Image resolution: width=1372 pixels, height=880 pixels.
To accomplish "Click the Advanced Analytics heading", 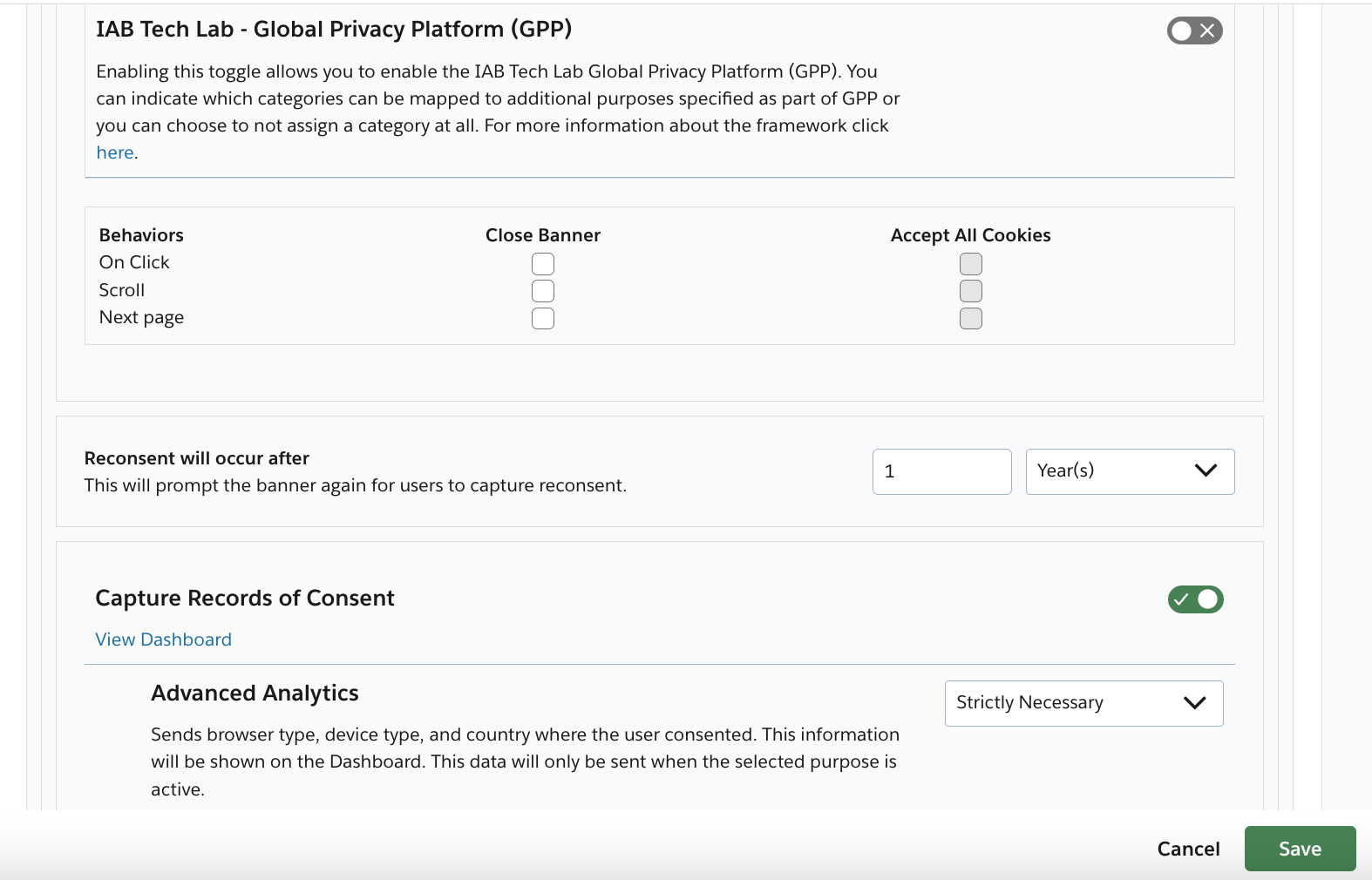I will click(255, 693).
